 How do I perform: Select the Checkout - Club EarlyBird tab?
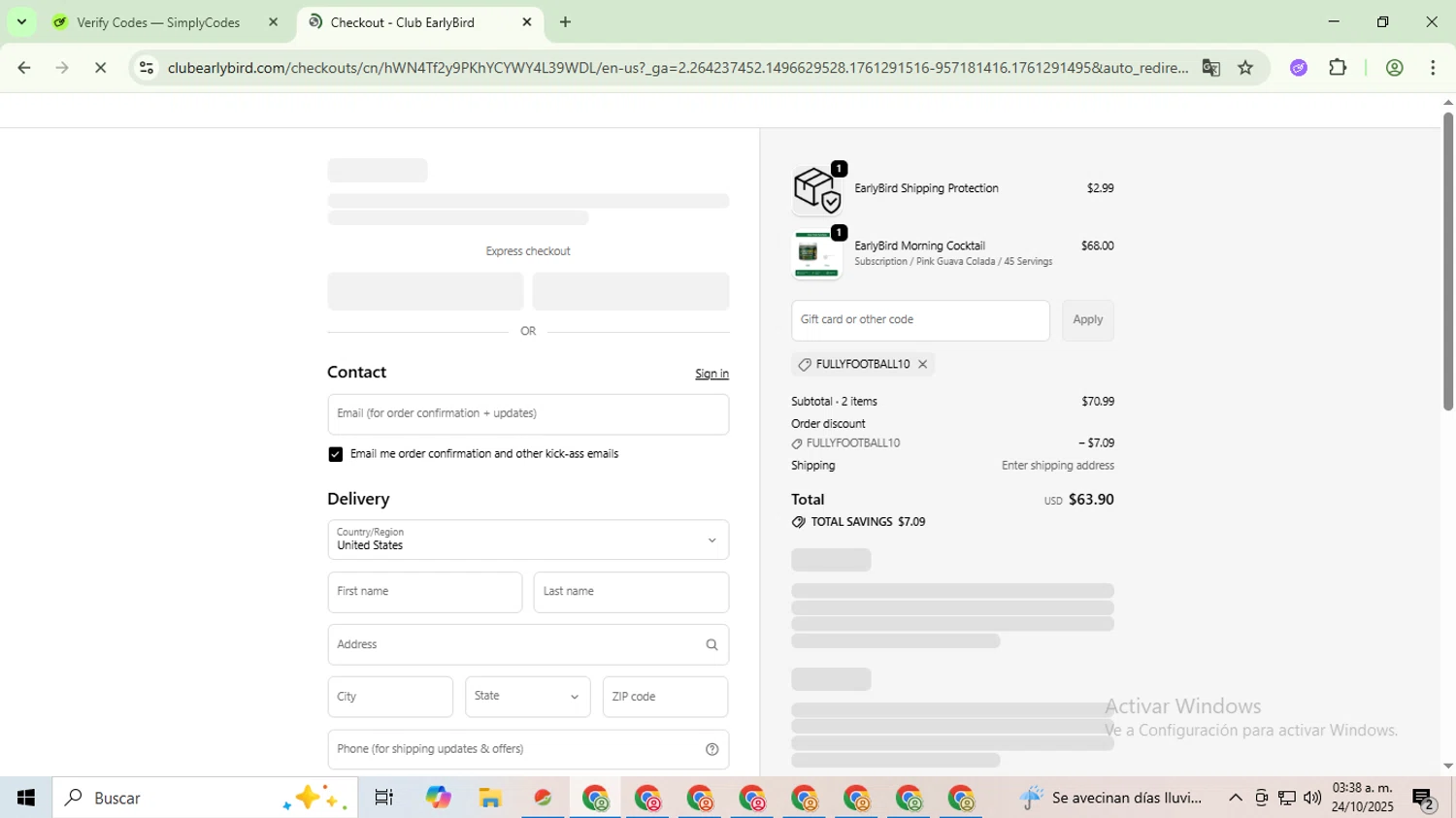[403, 22]
